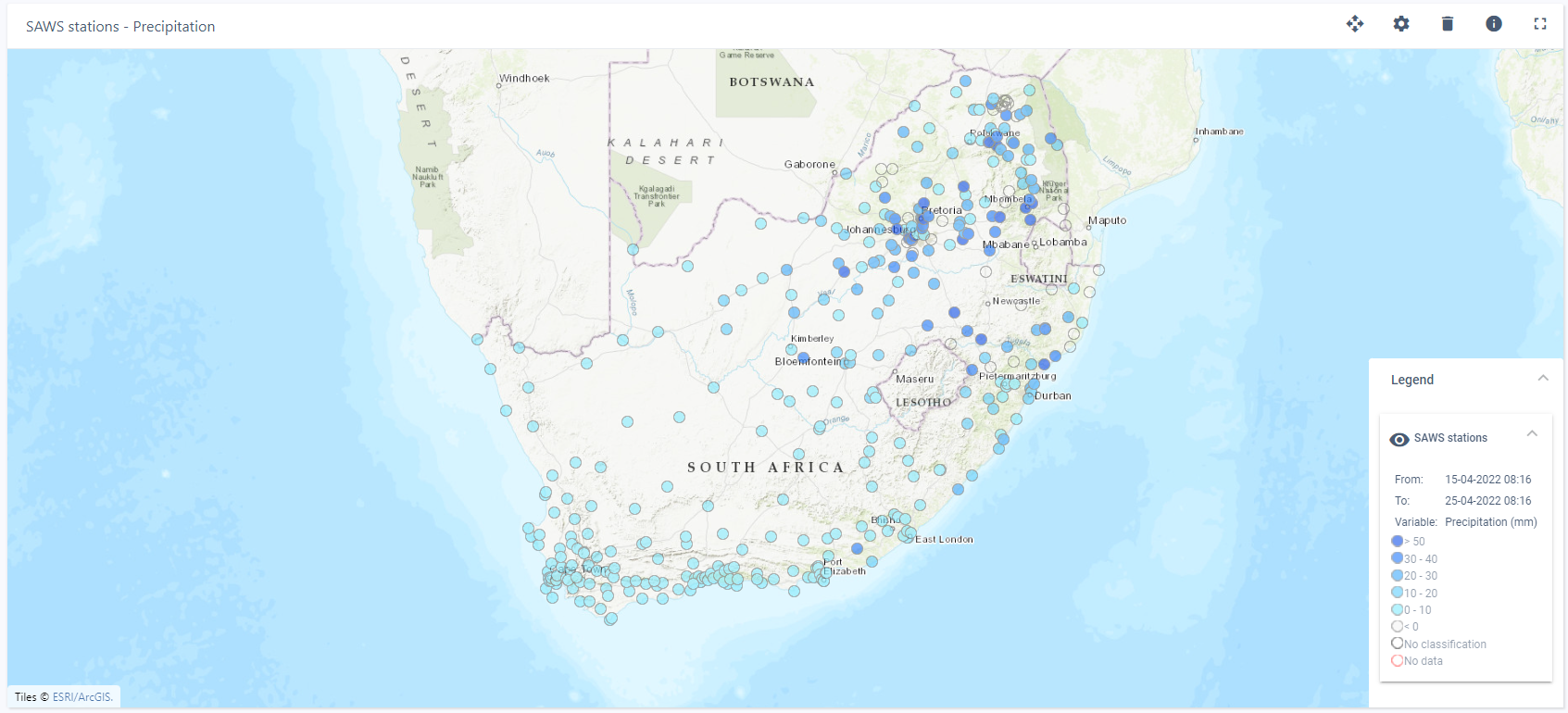Click the Windhoek city label on map
The image size is (1568, 713).
(x=524, y=79)
